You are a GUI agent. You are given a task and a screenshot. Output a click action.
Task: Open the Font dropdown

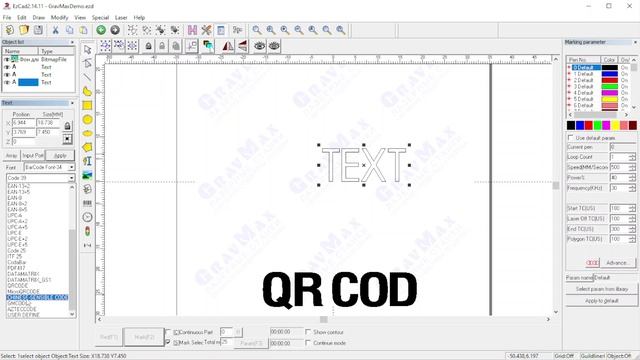(71, 167)
